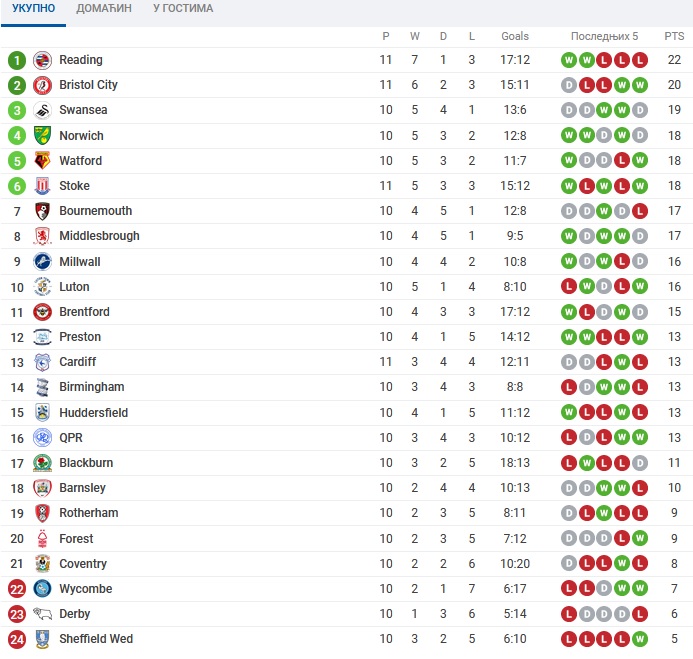Switch to the У ГОСТИМА tab
The width and height of the screenshot is (693, 659).
click(x=183, y=8)
